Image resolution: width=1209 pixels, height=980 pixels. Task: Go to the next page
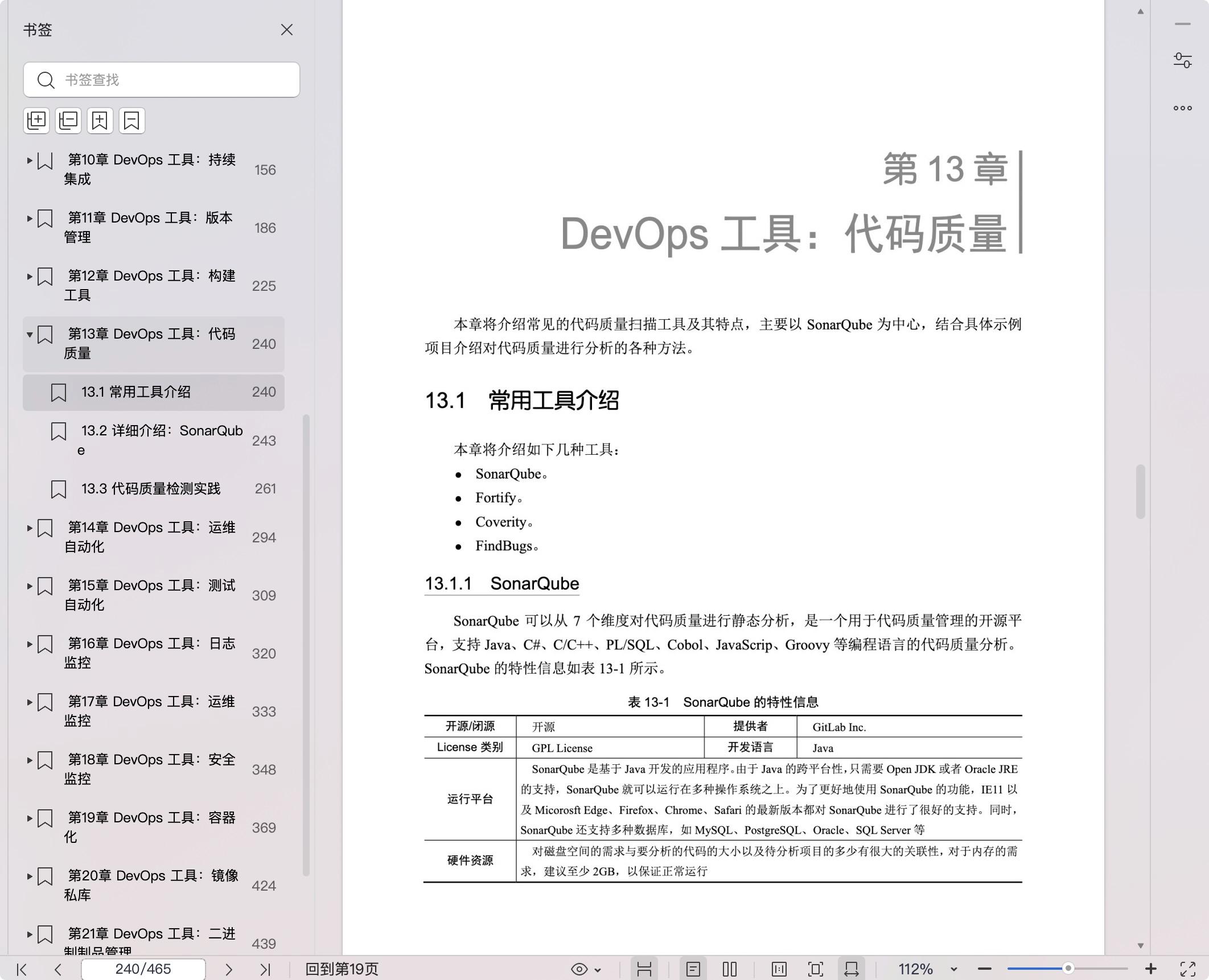228,969
